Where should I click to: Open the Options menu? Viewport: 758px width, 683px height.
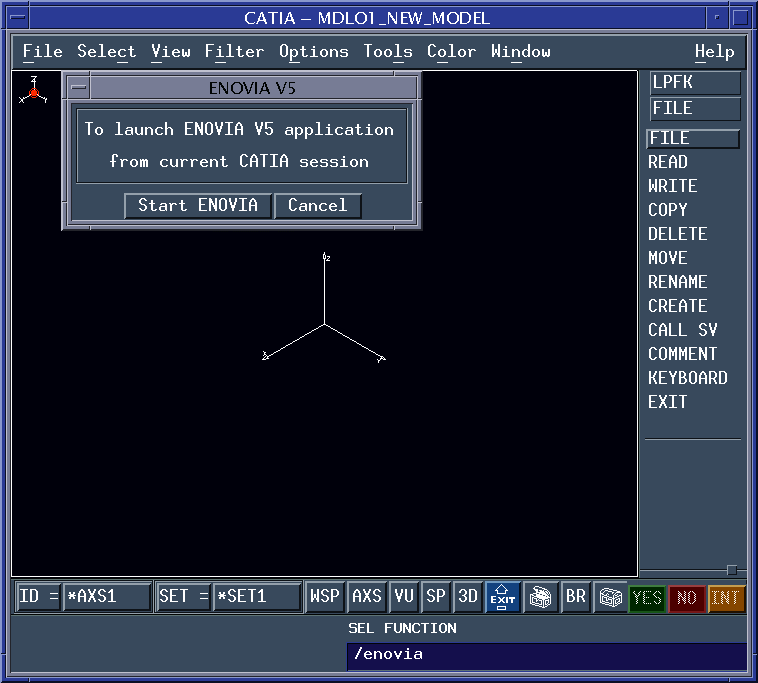[313, 52]
